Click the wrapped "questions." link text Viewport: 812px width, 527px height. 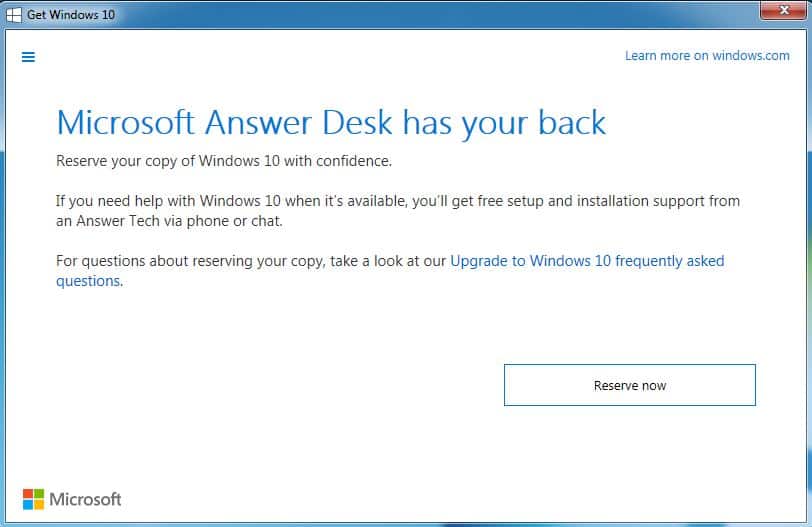90,281
